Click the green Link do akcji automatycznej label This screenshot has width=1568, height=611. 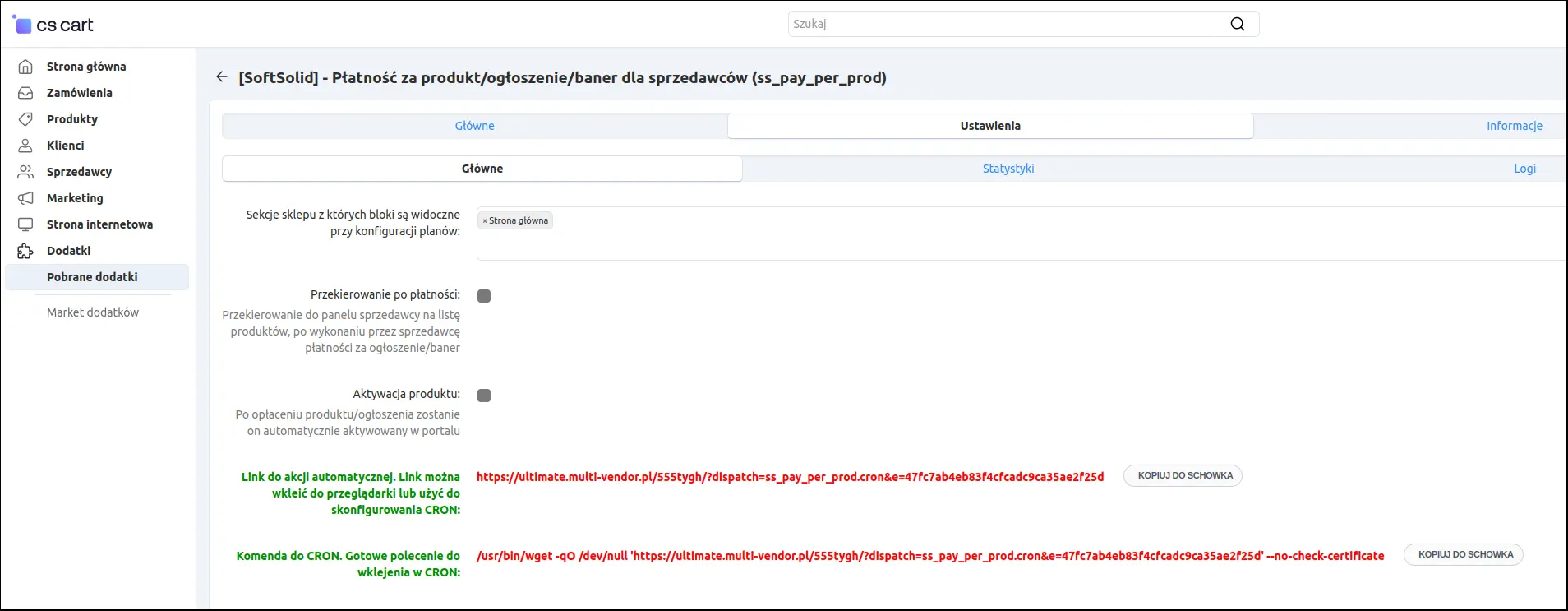[x=351, y=493]
